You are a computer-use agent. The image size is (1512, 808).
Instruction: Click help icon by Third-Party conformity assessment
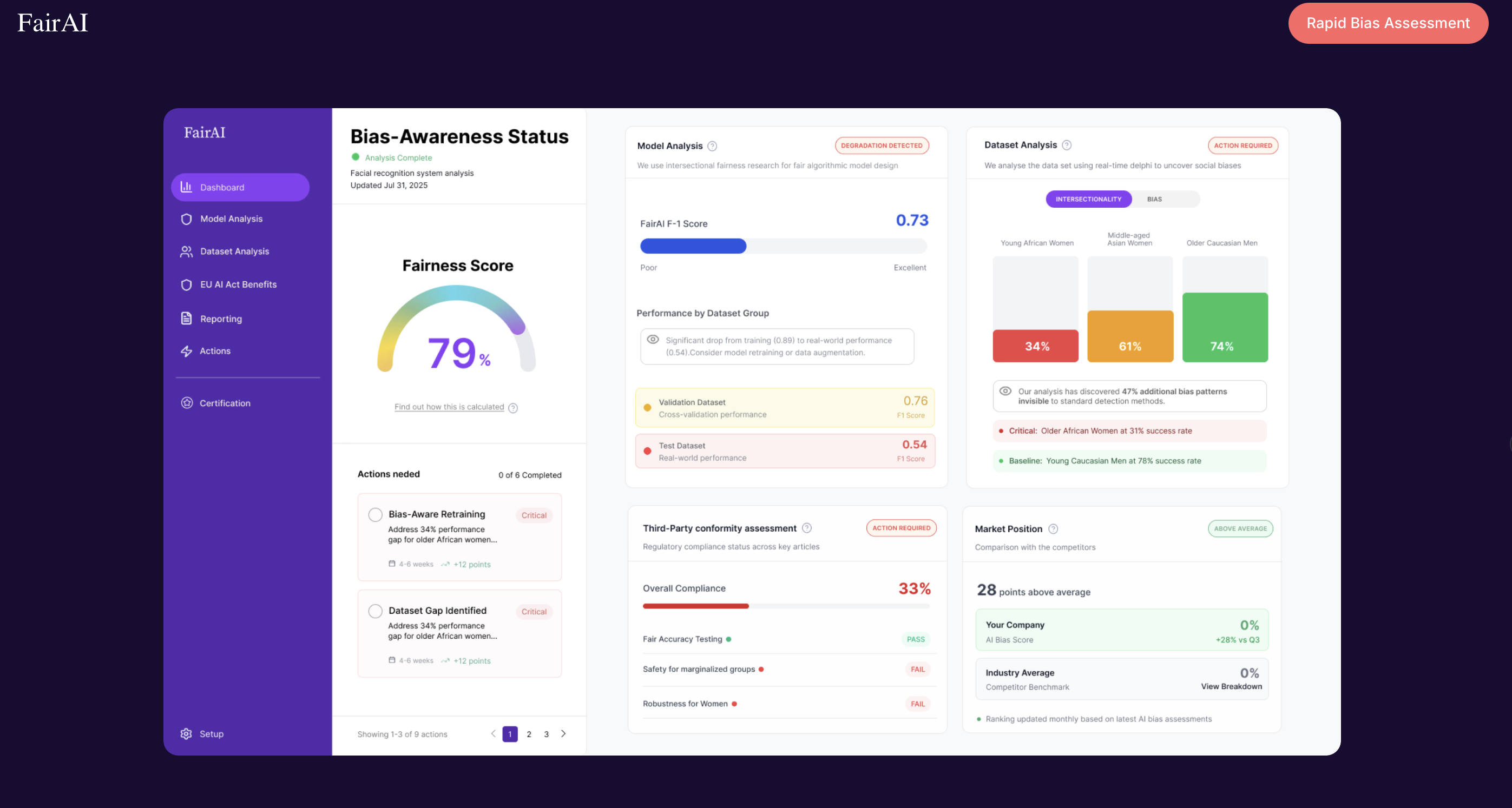(806, 528)
